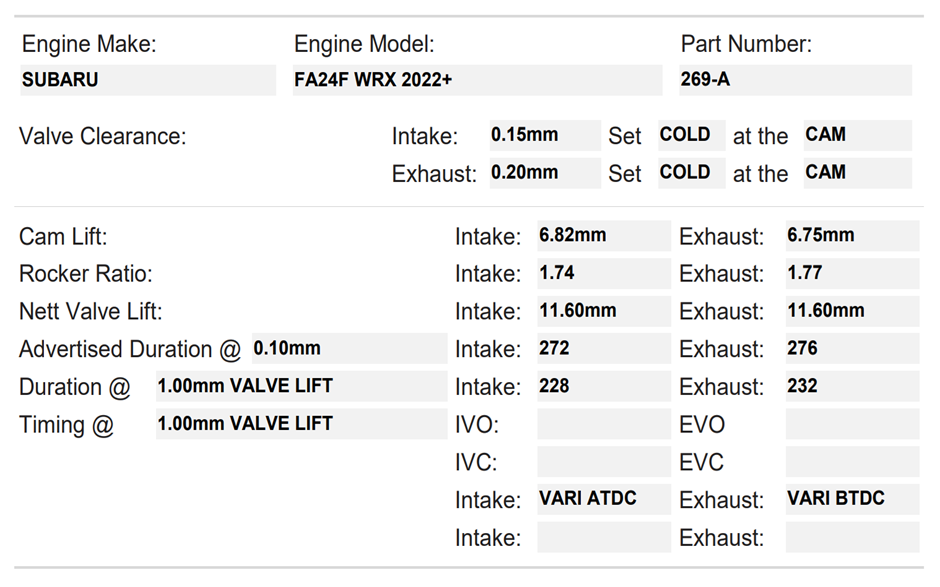Edit the intake duration value 228

(x=603, y=387)
